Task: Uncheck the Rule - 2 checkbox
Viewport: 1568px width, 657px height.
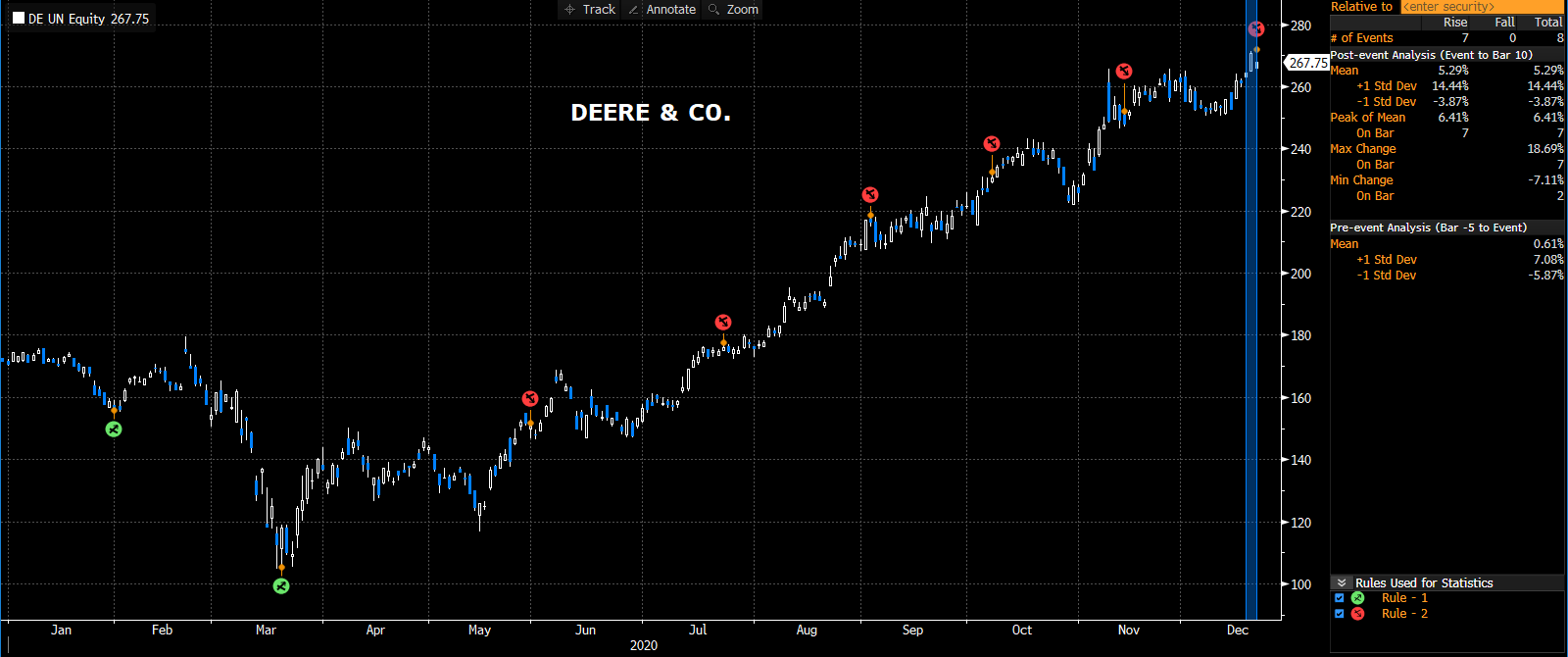Action: [x=1340, y=614]
